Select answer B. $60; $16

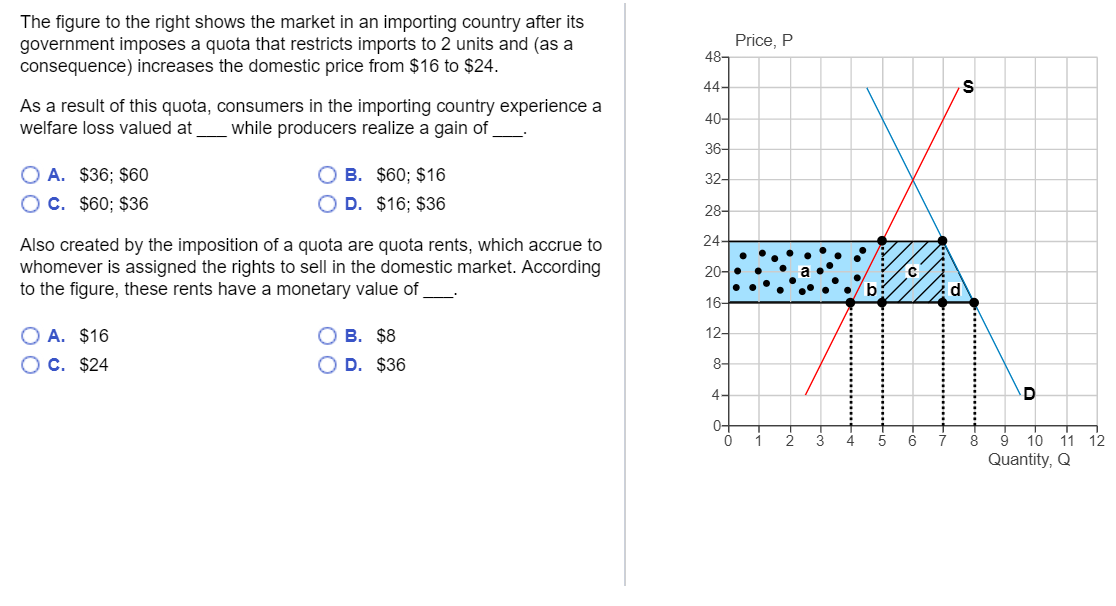(x=327, y=174)
